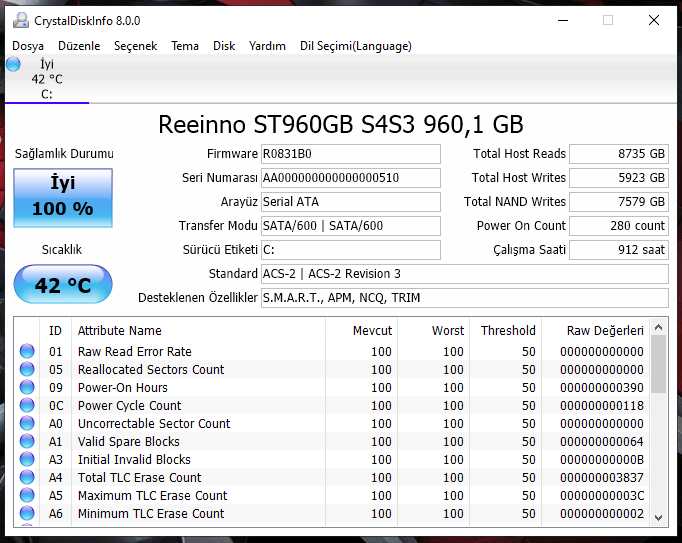Open the Seçenek menu

tap(135, 46)
